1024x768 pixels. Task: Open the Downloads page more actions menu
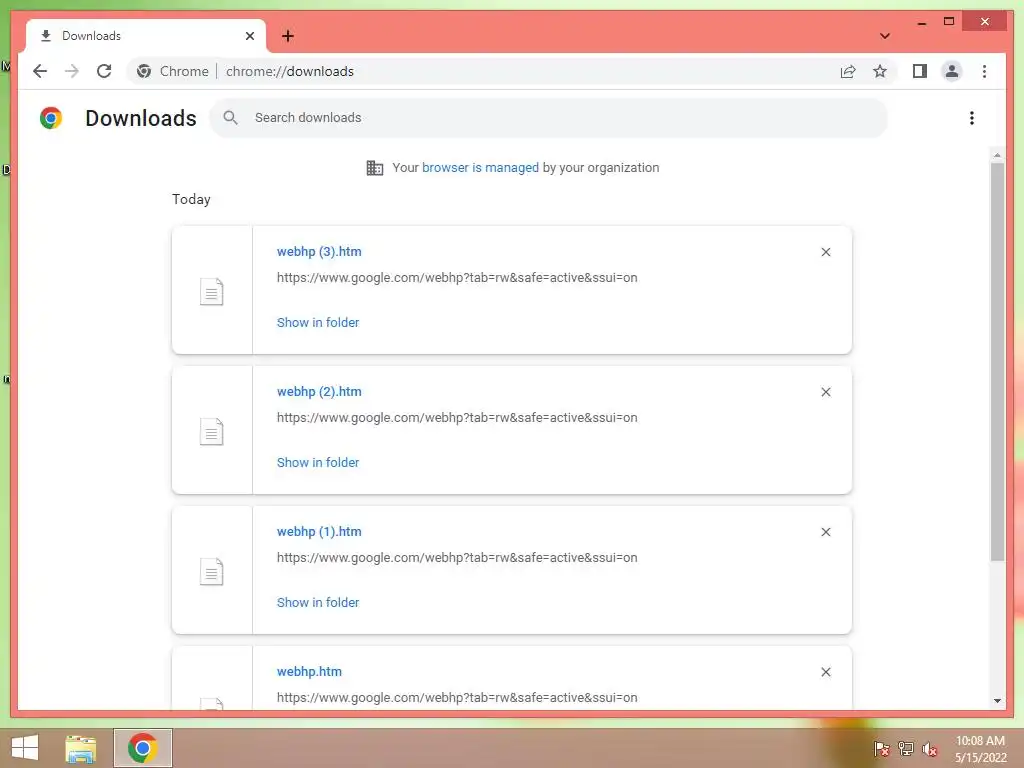[x=972, y=118]
